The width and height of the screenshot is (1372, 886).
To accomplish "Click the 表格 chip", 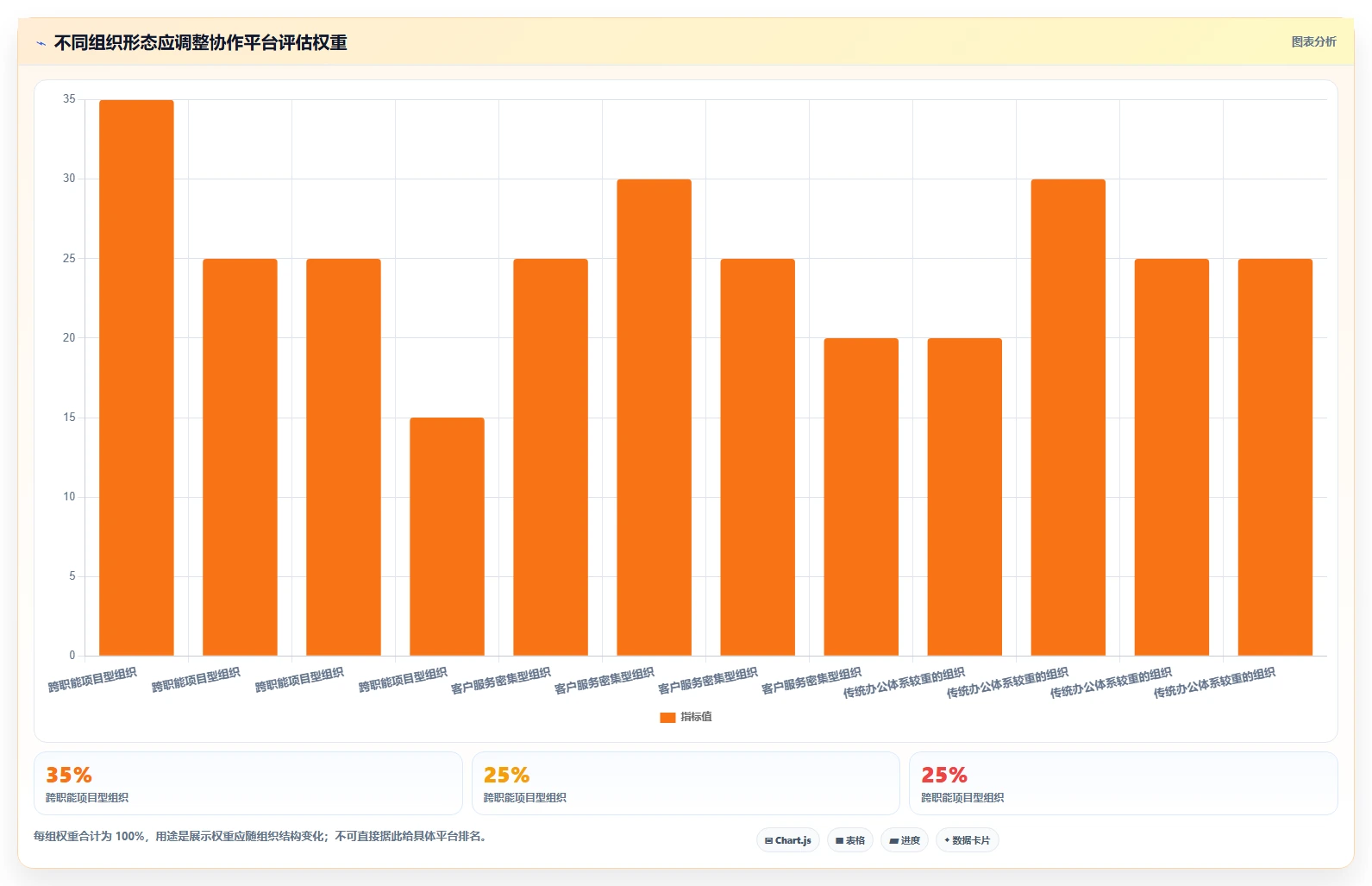I will [850, 840].
